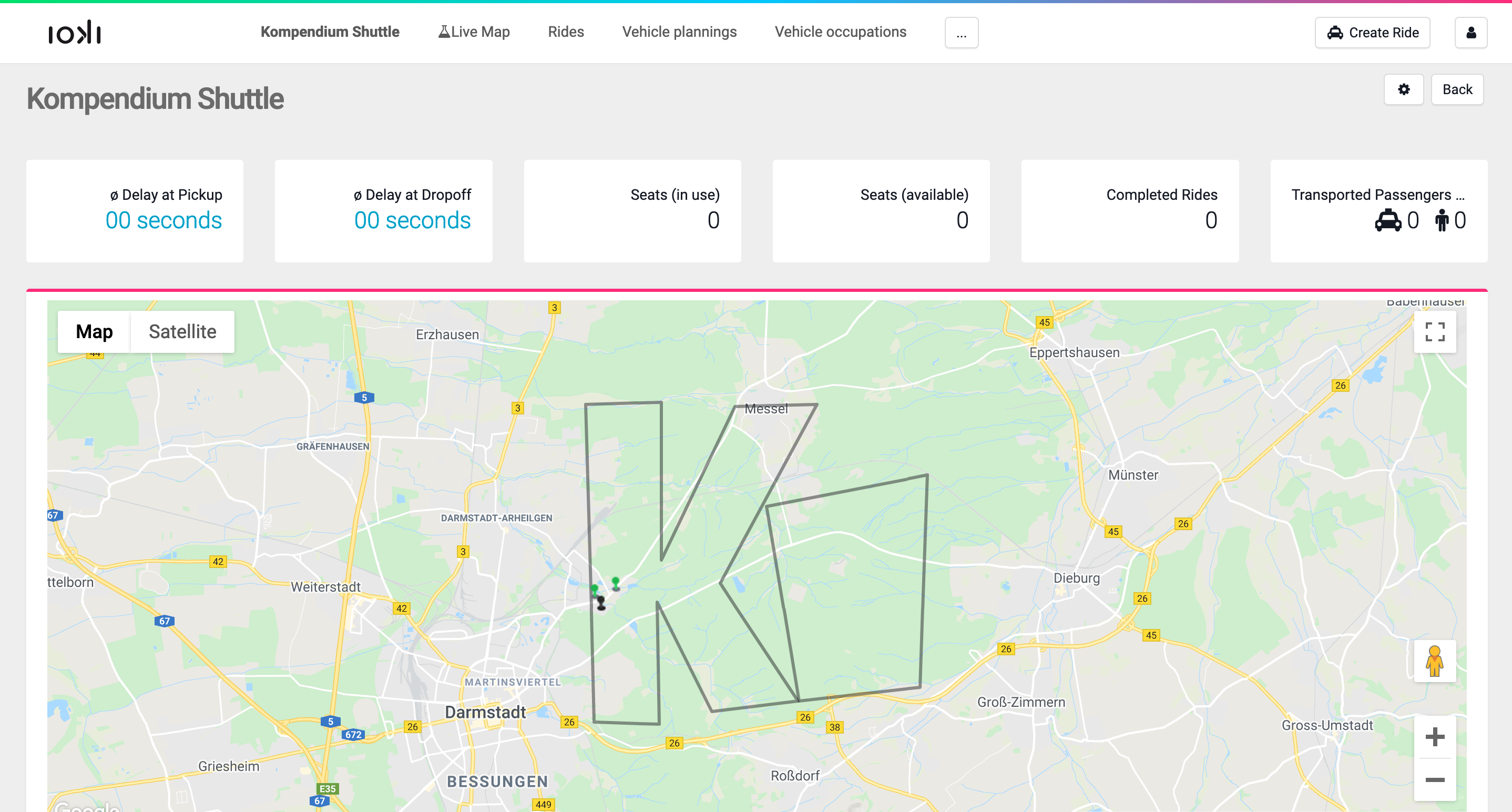
Task: Expand the more menu with three dots
Action: coord(962,32)
